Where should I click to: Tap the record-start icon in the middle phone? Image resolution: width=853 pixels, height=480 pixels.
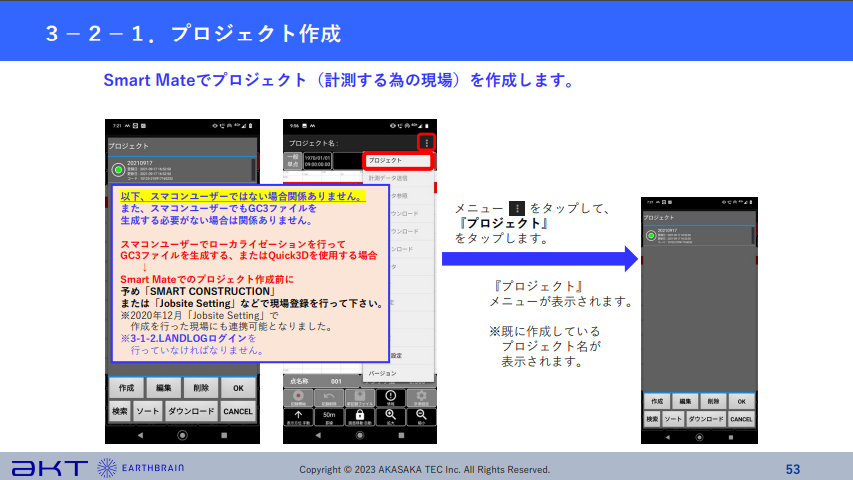pyautogui.click(x=298, y=398)
